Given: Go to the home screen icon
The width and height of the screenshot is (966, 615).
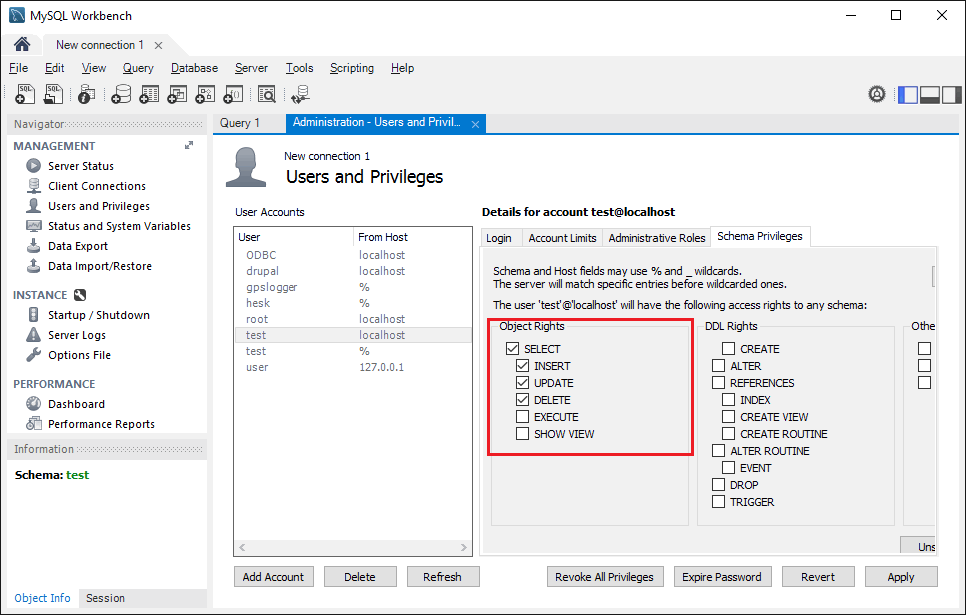Looking at the screenshot, I should pyautogui.click(x=22, y=44).
